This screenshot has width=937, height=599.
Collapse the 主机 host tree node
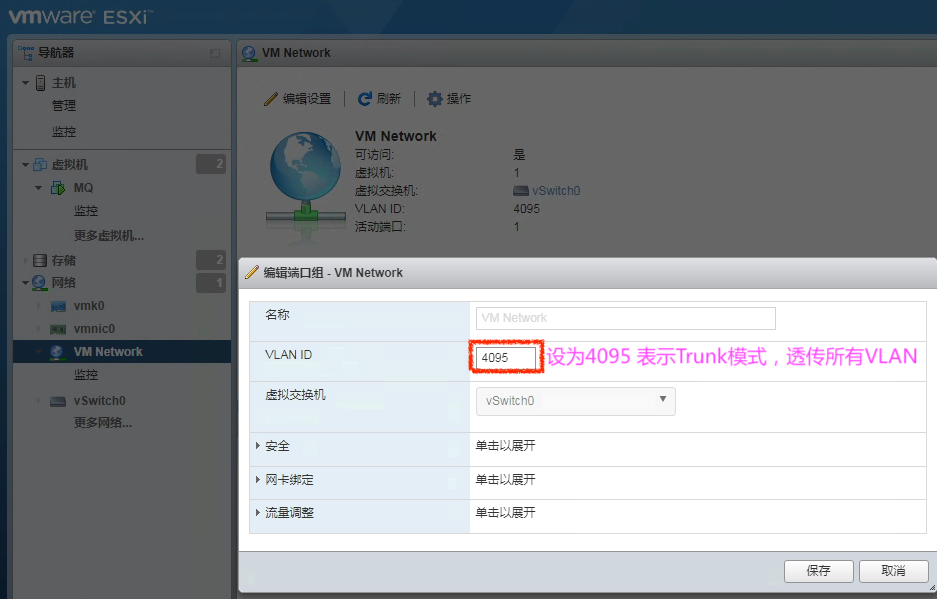(x=25, y=82)
